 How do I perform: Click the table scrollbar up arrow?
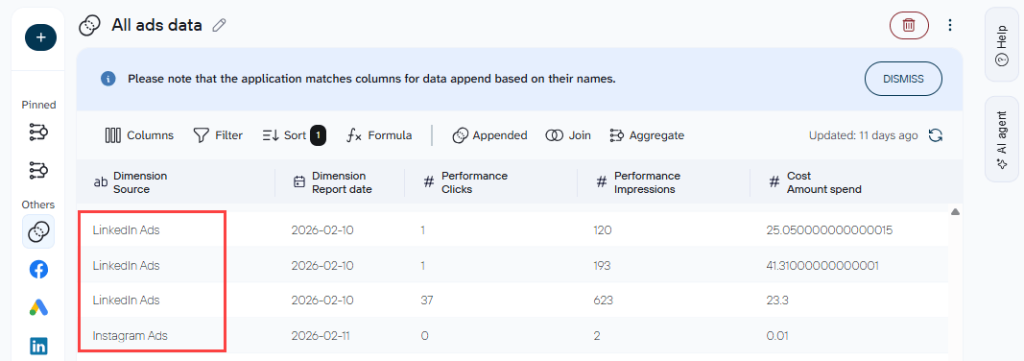[x=955, y=212]
